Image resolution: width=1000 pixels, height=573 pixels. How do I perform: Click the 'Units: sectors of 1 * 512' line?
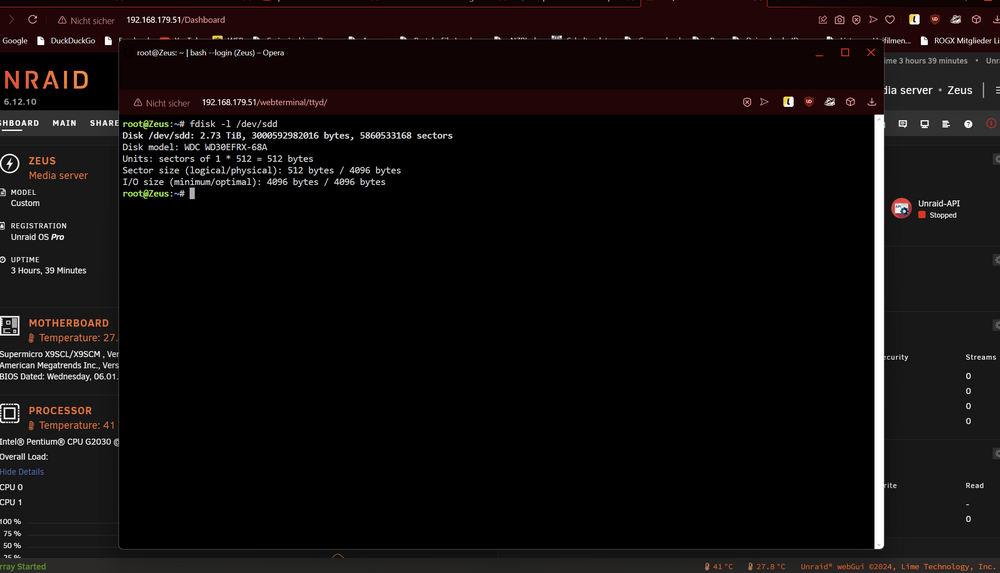[217, 159]
